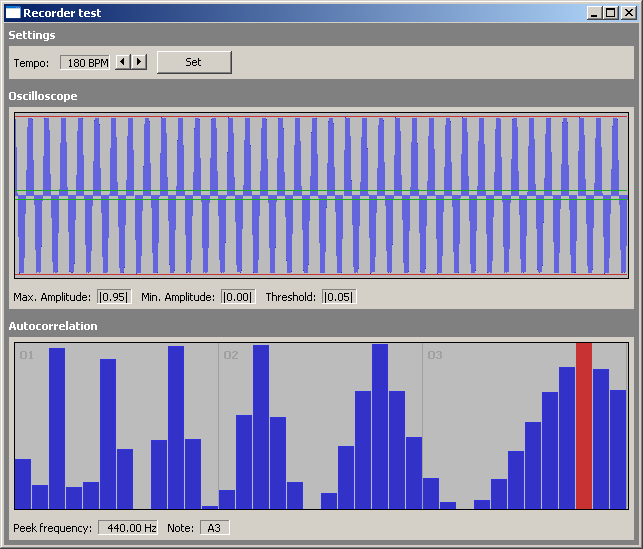643x549 pixels.
Task: Click the 180 BPM tempo field
Action: click(86, 62)
